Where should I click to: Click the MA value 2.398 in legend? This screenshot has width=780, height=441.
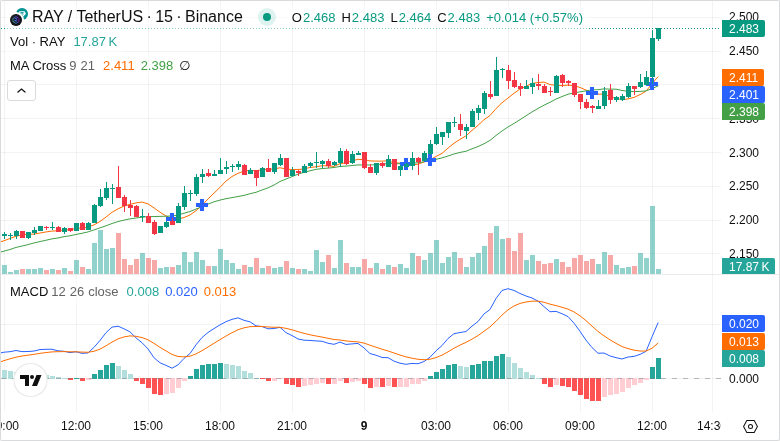click(157, 66)
